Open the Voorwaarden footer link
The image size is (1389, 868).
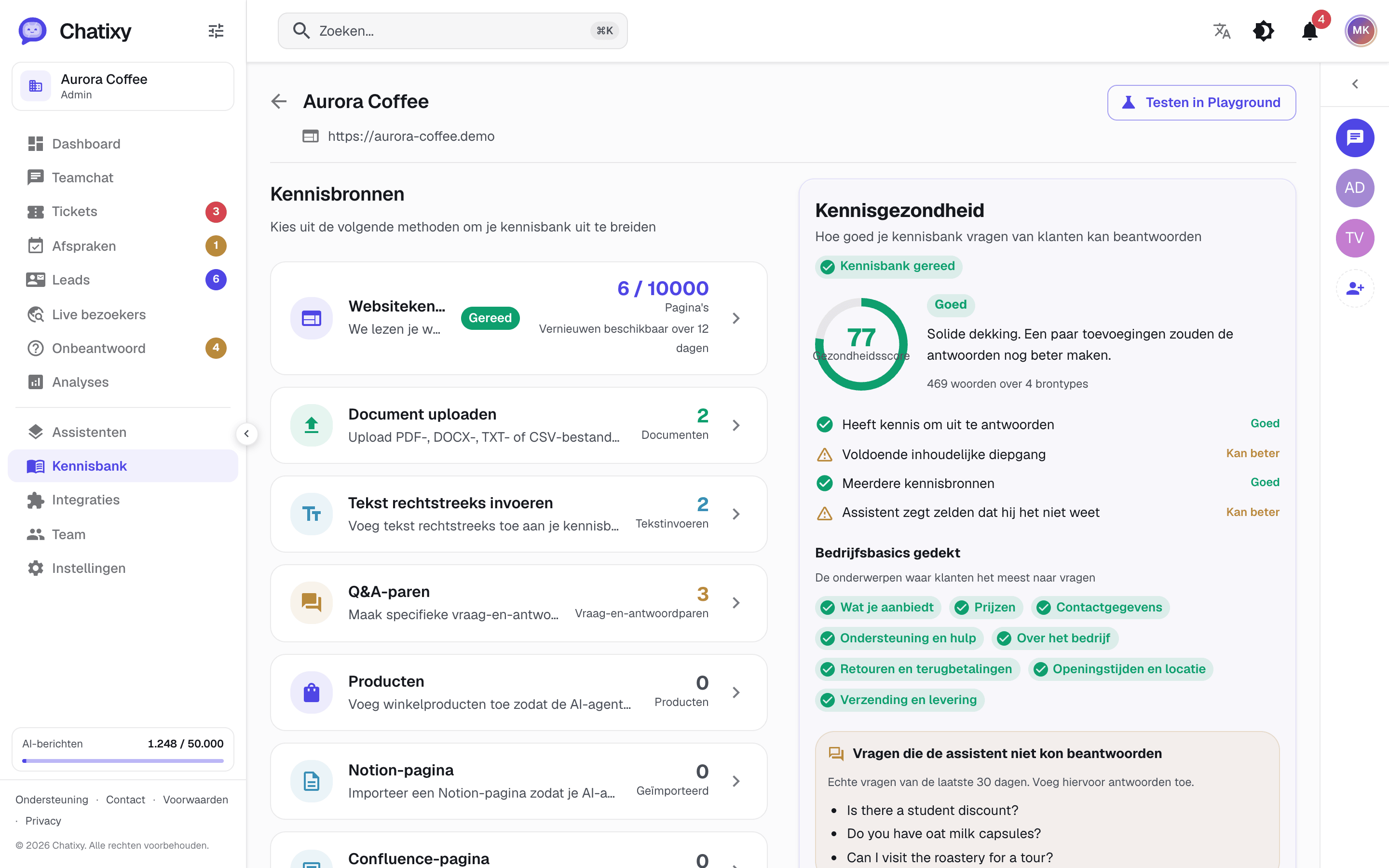tap(195, 800)
